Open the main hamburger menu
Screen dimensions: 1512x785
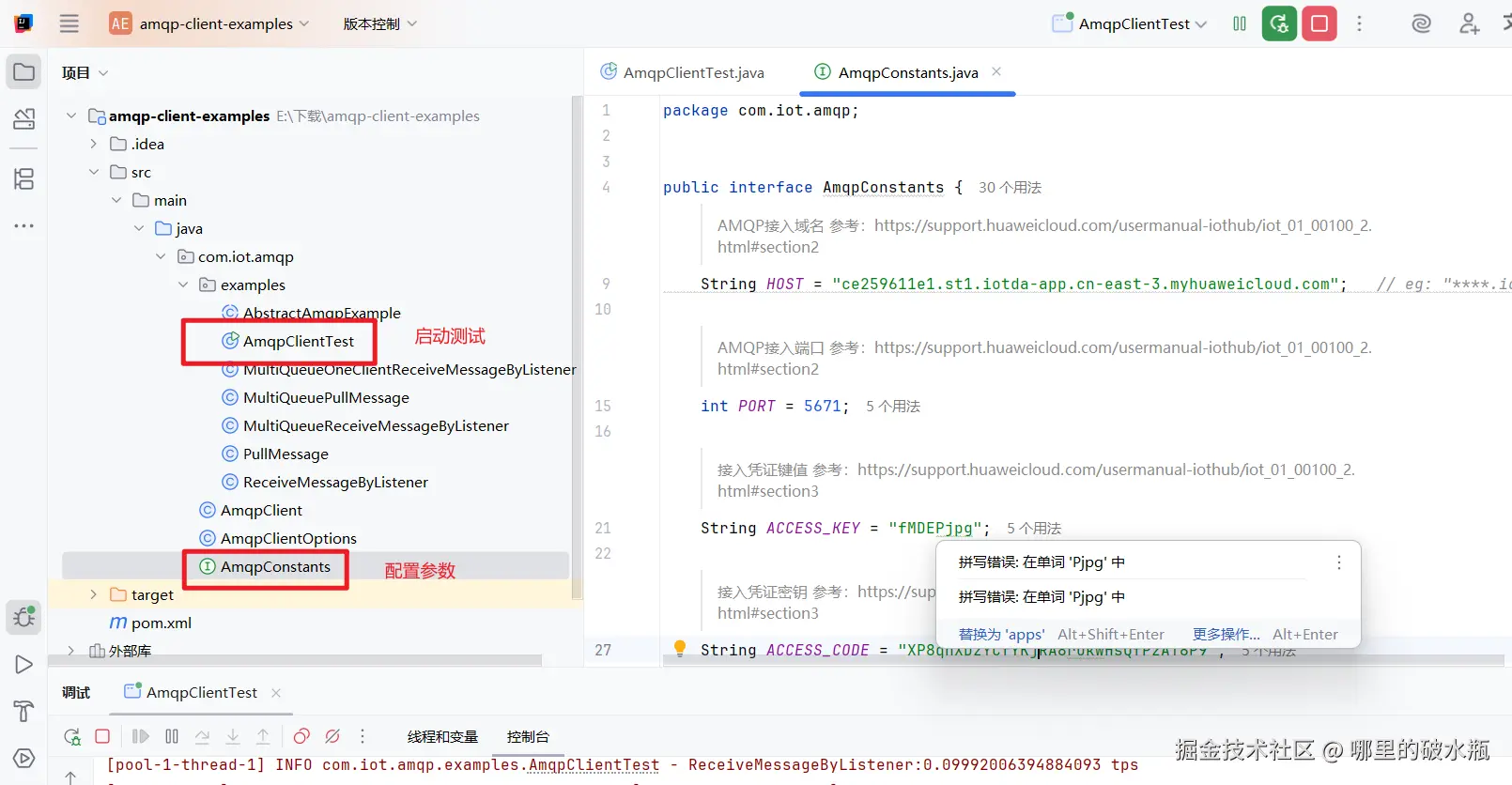pyautogui.click(x=69, y=23)
